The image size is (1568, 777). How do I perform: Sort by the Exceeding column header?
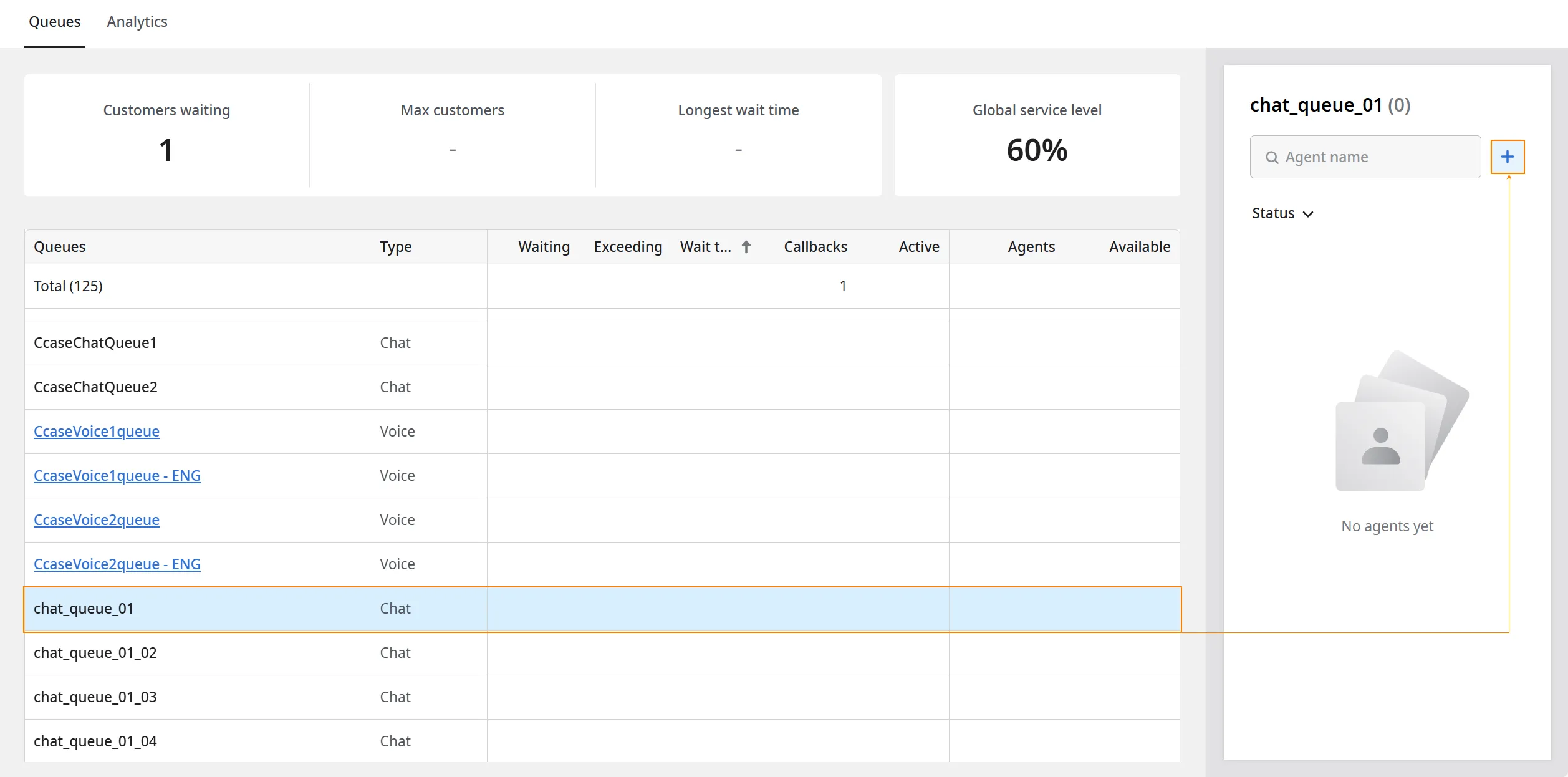pos(628,247)
